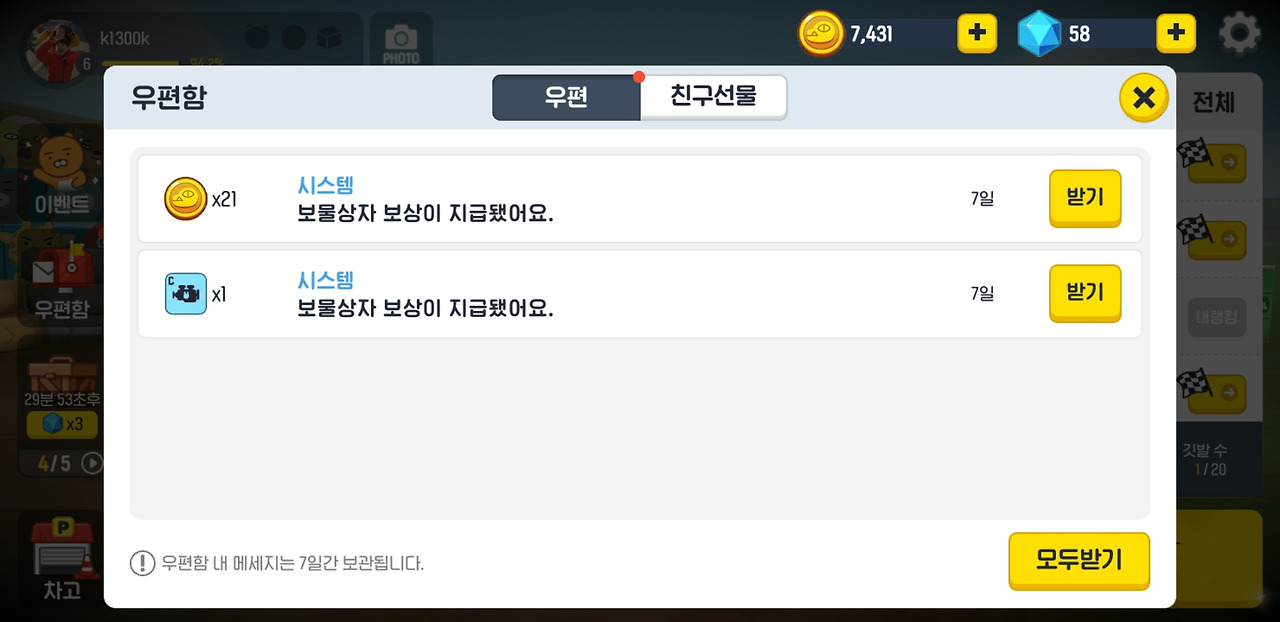Switch to the 친구선물 tab
This screenshot has height=622, width=1280.
point(713,97)
